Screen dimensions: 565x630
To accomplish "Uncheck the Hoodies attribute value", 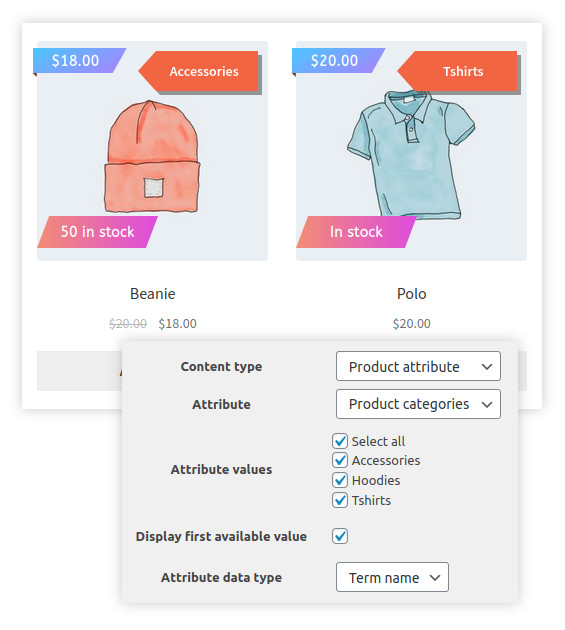I will click(x=340, y=480).
